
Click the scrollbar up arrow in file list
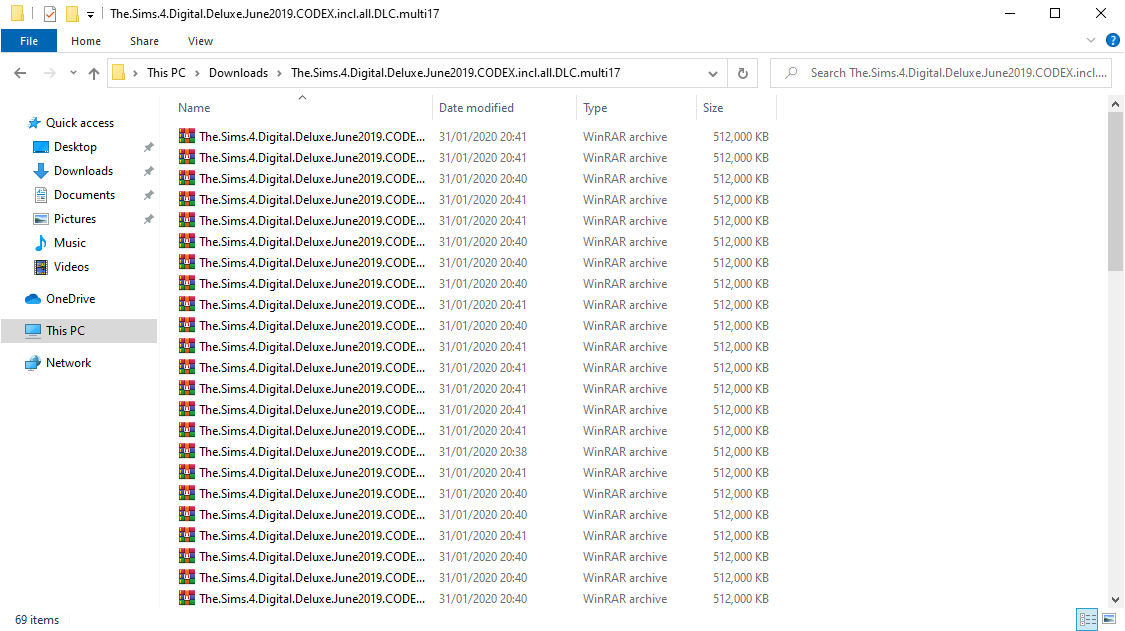1115,104
